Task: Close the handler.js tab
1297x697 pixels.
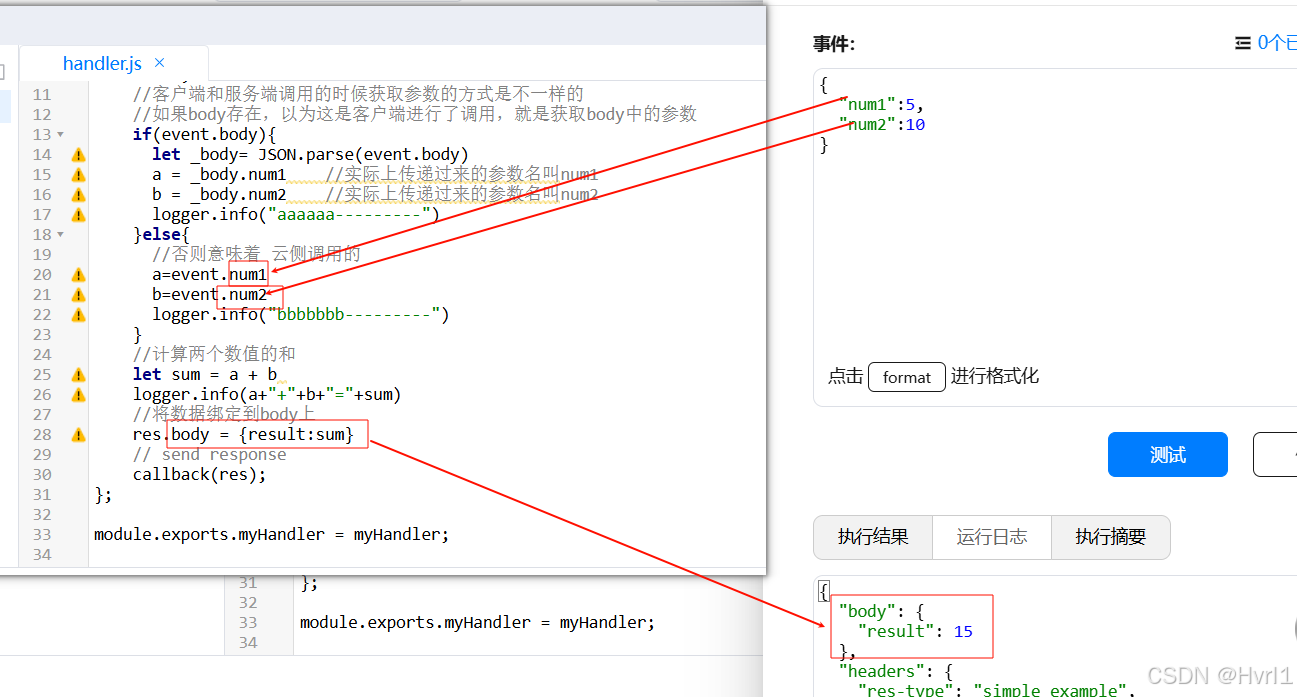Action: coord(160,63)
